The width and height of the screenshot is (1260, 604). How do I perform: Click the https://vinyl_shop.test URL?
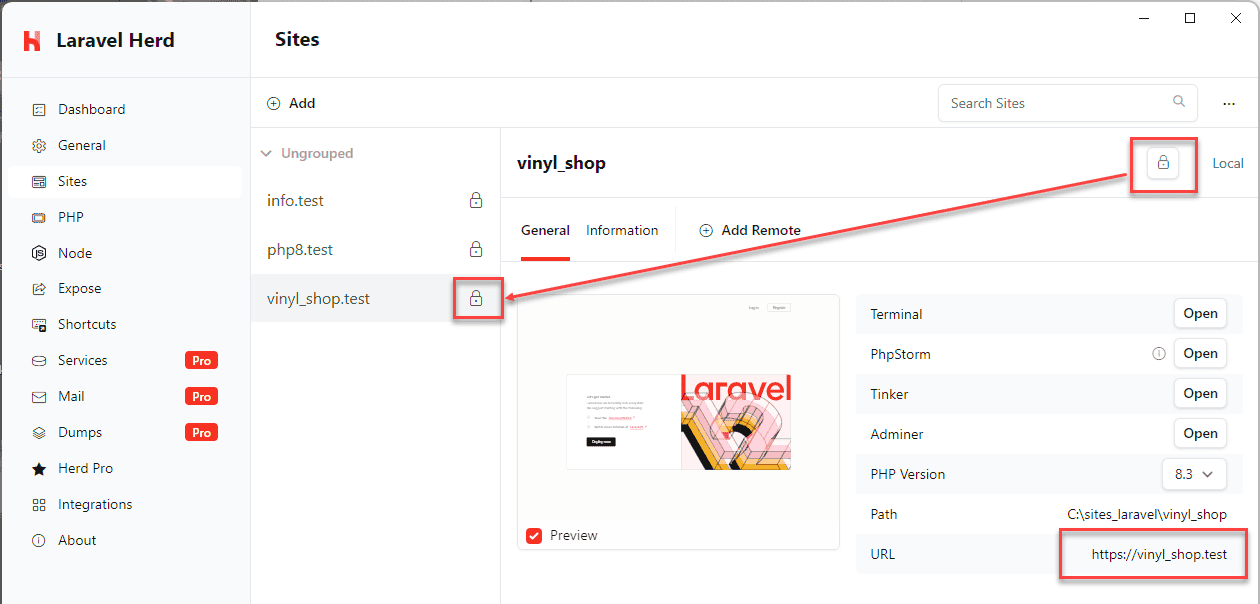tap(1159, 554)
